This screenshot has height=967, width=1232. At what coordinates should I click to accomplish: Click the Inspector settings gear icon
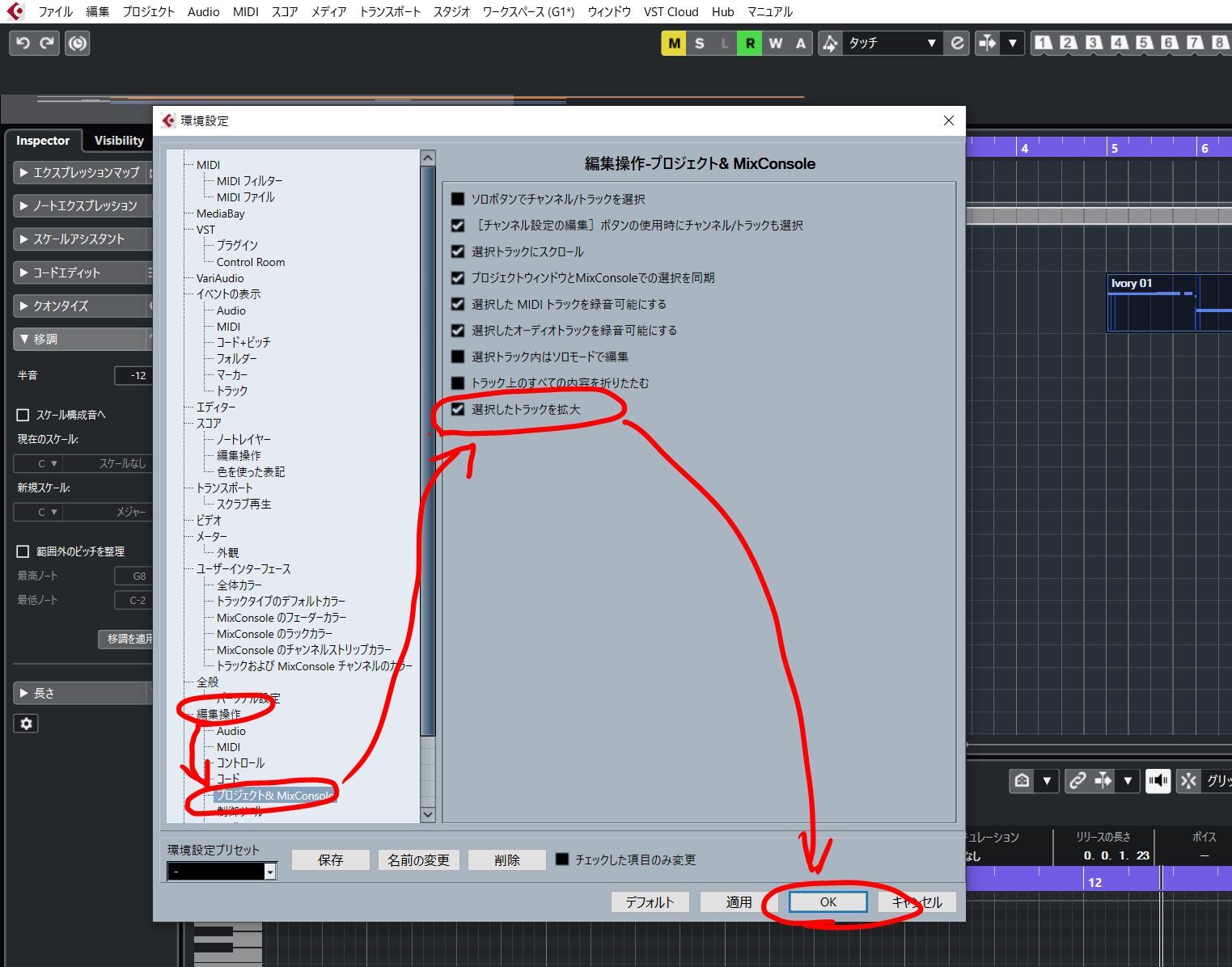(x=26, y=724)
